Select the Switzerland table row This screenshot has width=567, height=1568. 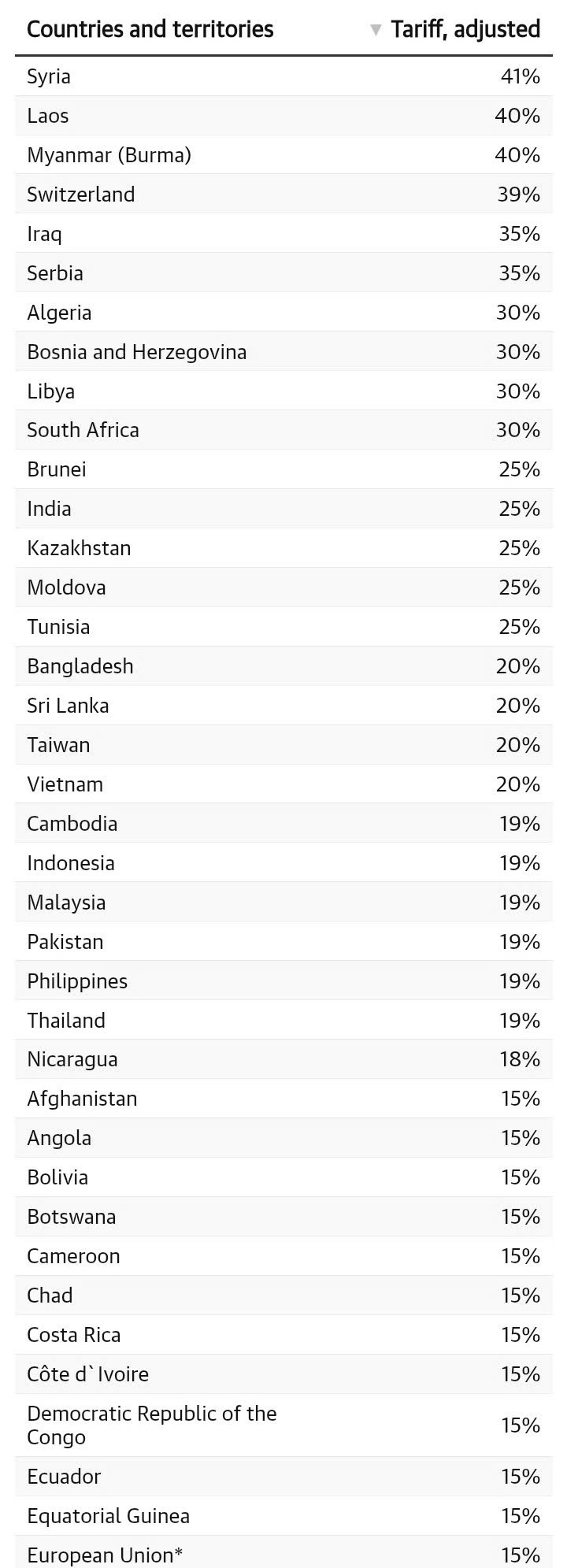(x=283, y=195)
